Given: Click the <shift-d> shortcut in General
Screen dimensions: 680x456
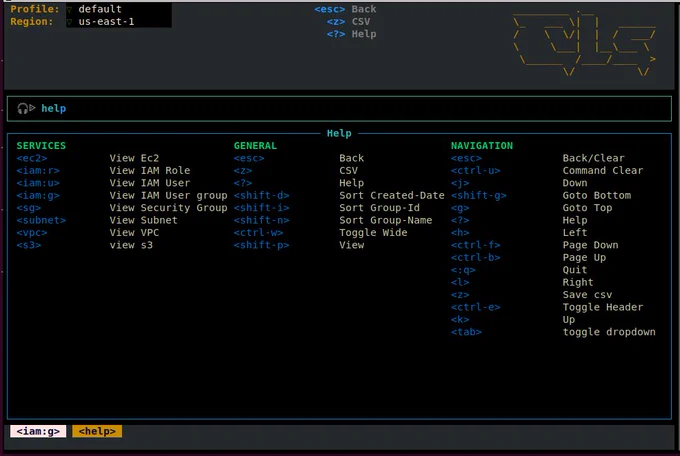Looking at the screenshot, I should [x=262, y=195].
